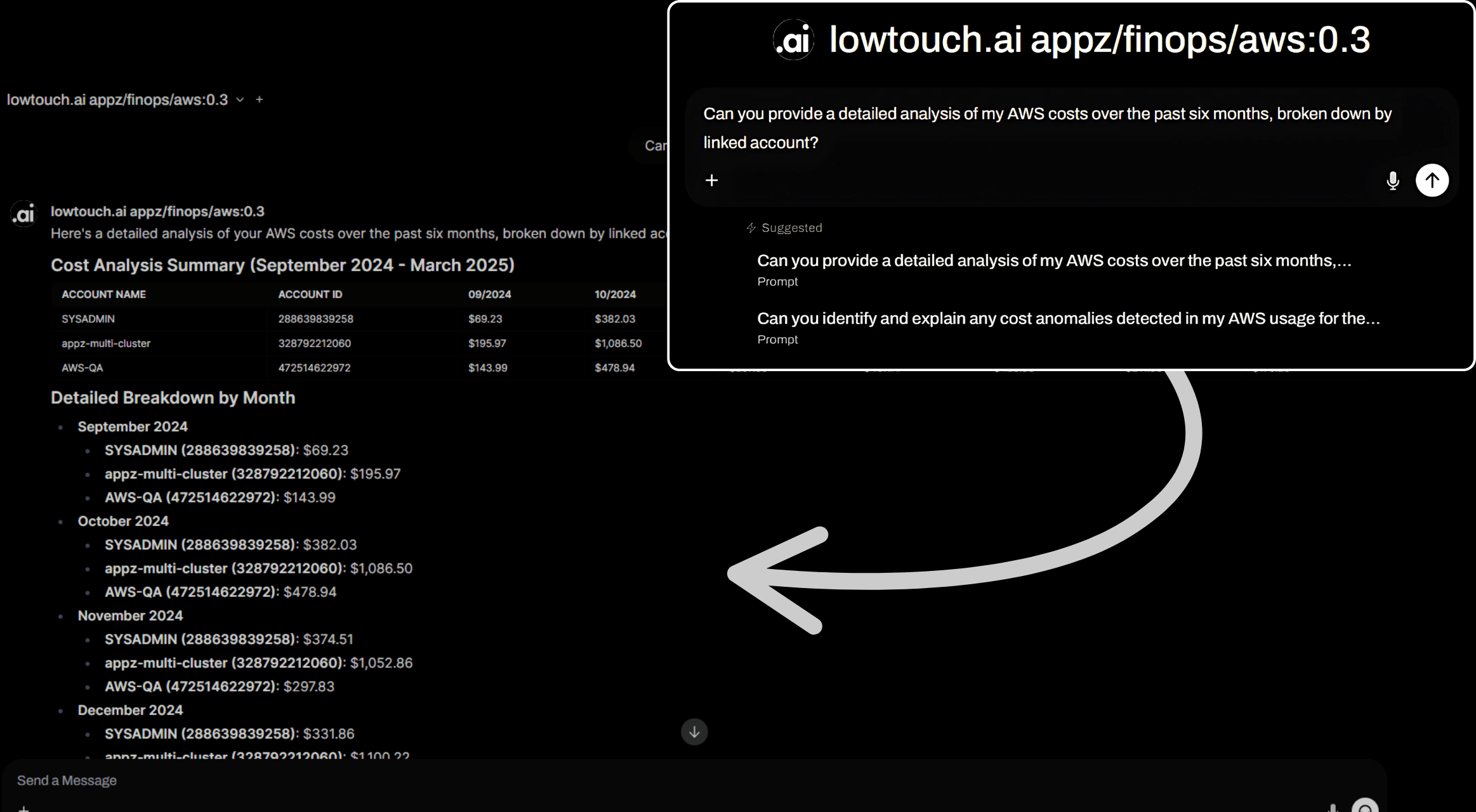Screen dimensions: 1476x812
Task: Click the $1,086.50 table cell
Action: click(x=618, y=343)
